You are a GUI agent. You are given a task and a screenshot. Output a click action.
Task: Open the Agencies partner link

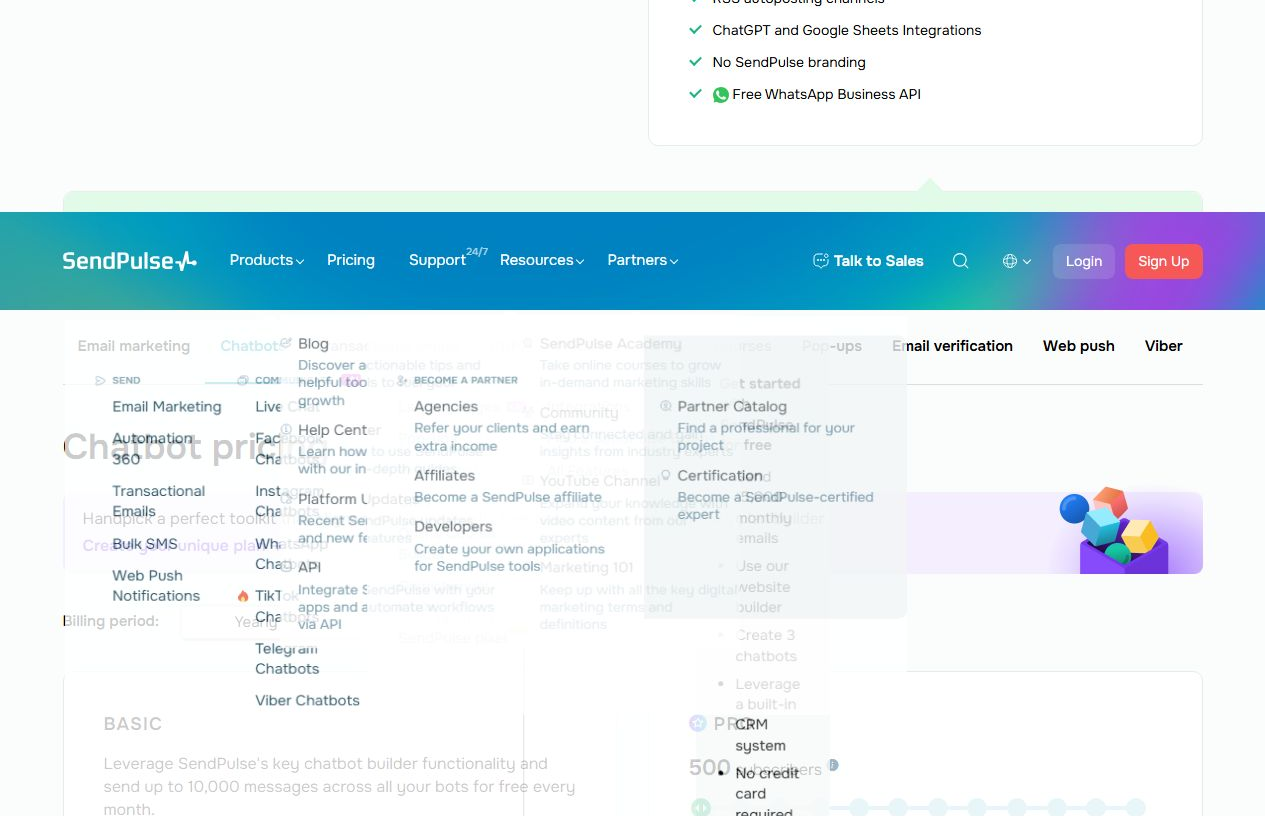pos(446,406)
